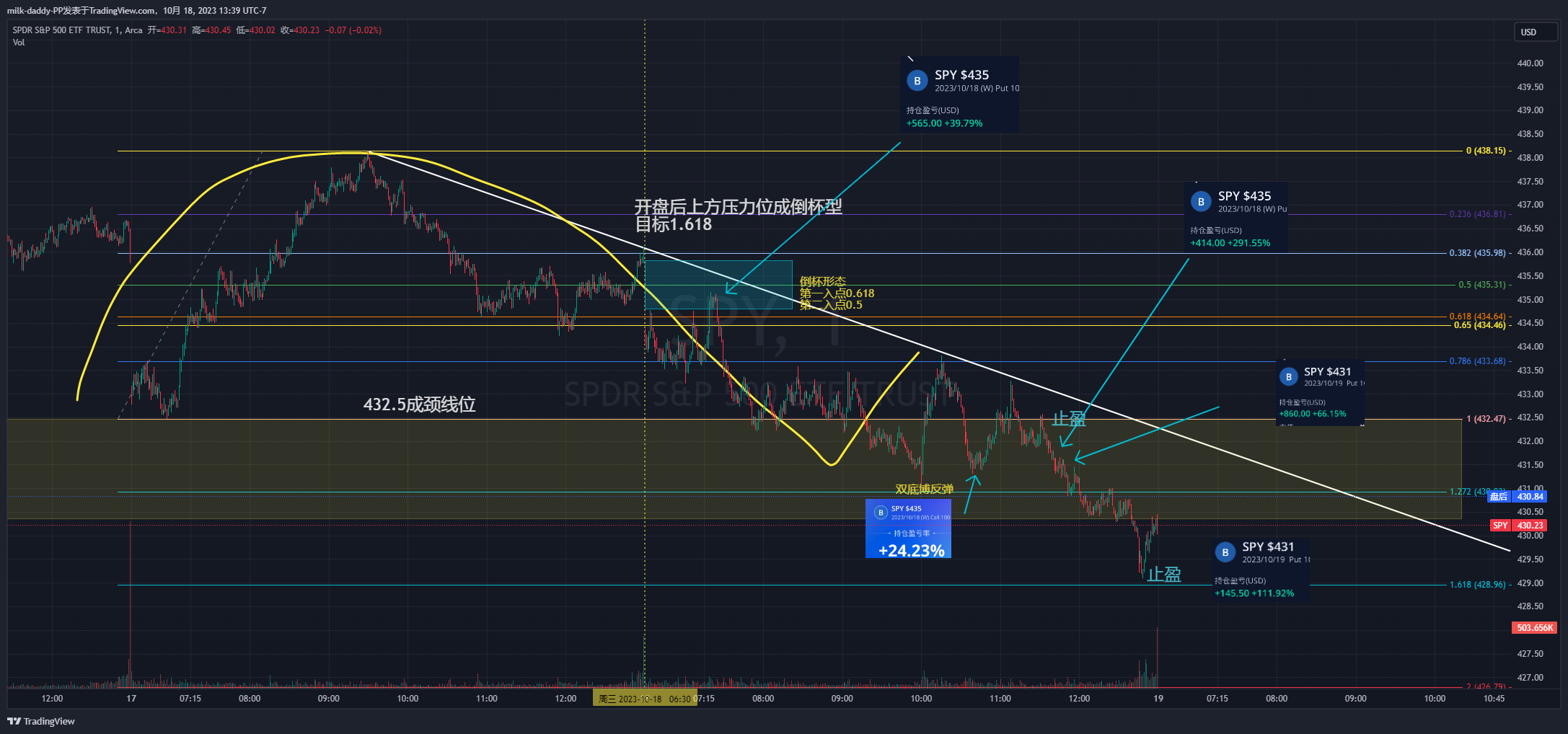Select the 1.618 (428.96) Fibonacci level label

(x=1477, y=585)
